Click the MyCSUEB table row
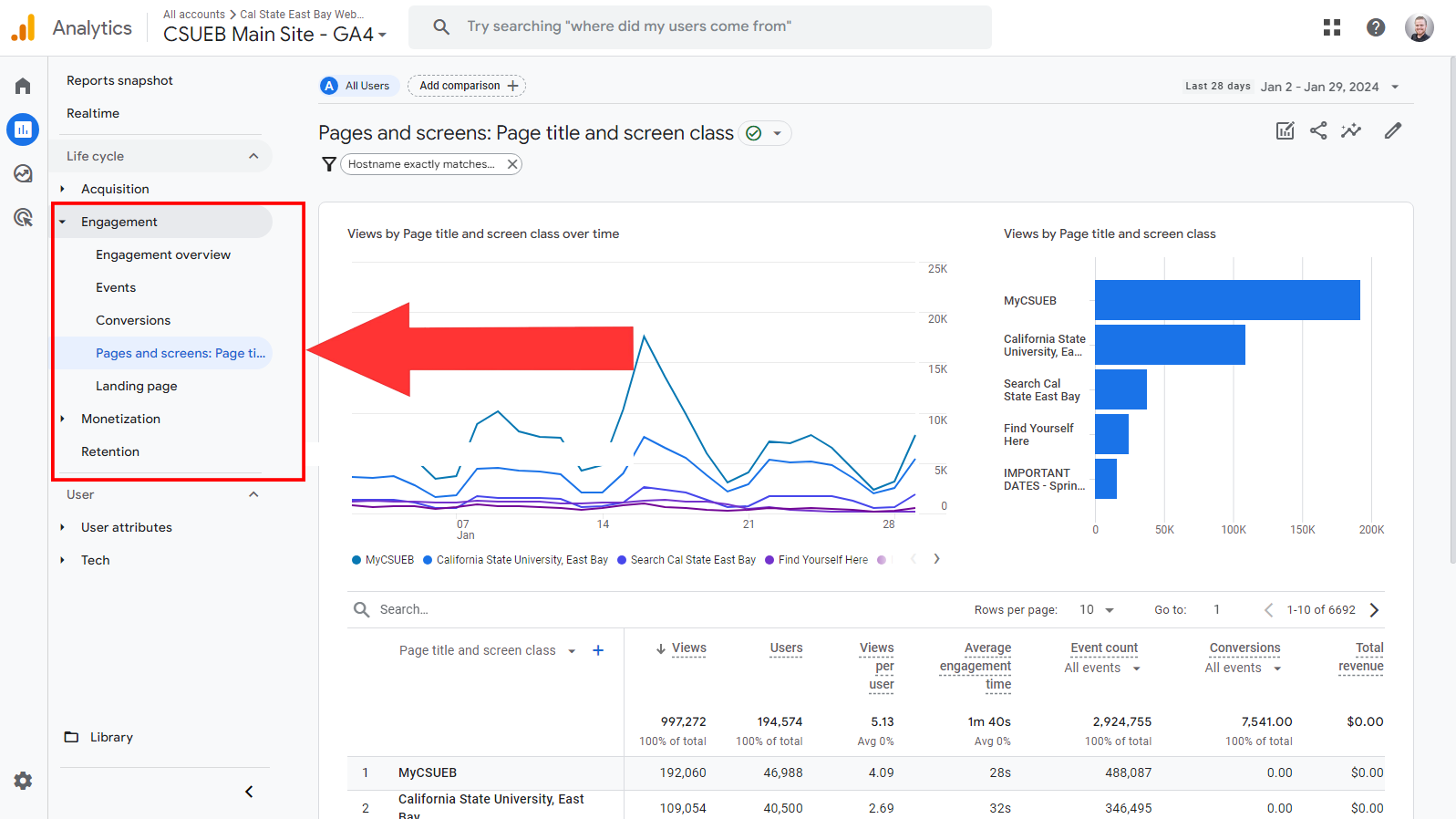 [865, 772]
